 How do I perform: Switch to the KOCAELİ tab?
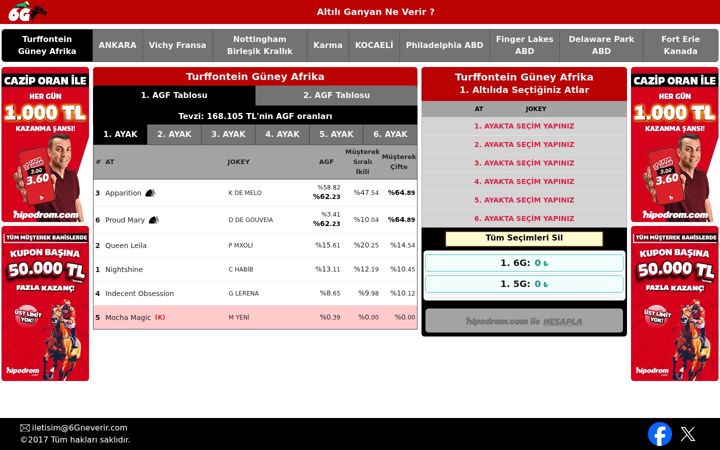[x=374, y=45]
